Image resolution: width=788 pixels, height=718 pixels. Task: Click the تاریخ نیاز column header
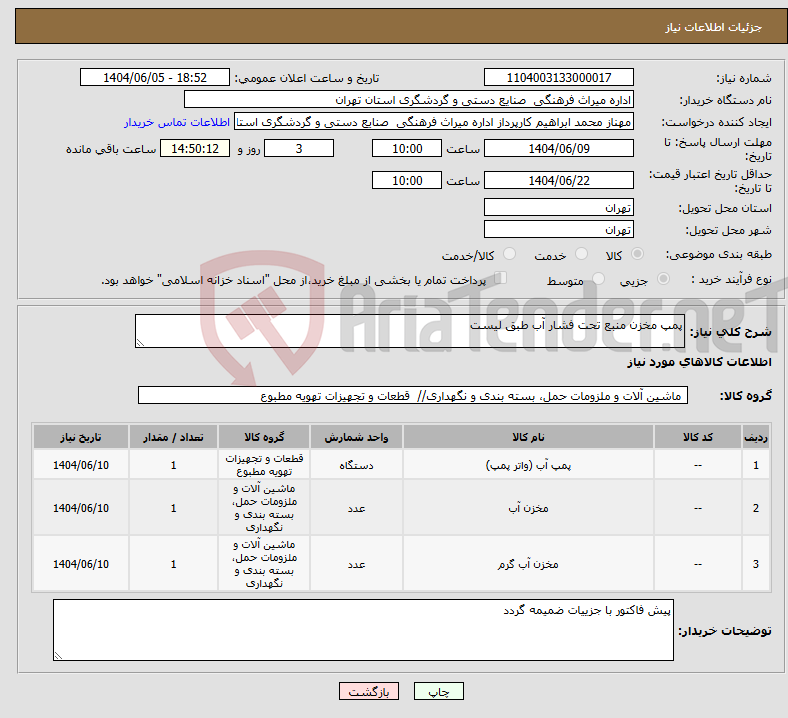click(x=81, y=437)
